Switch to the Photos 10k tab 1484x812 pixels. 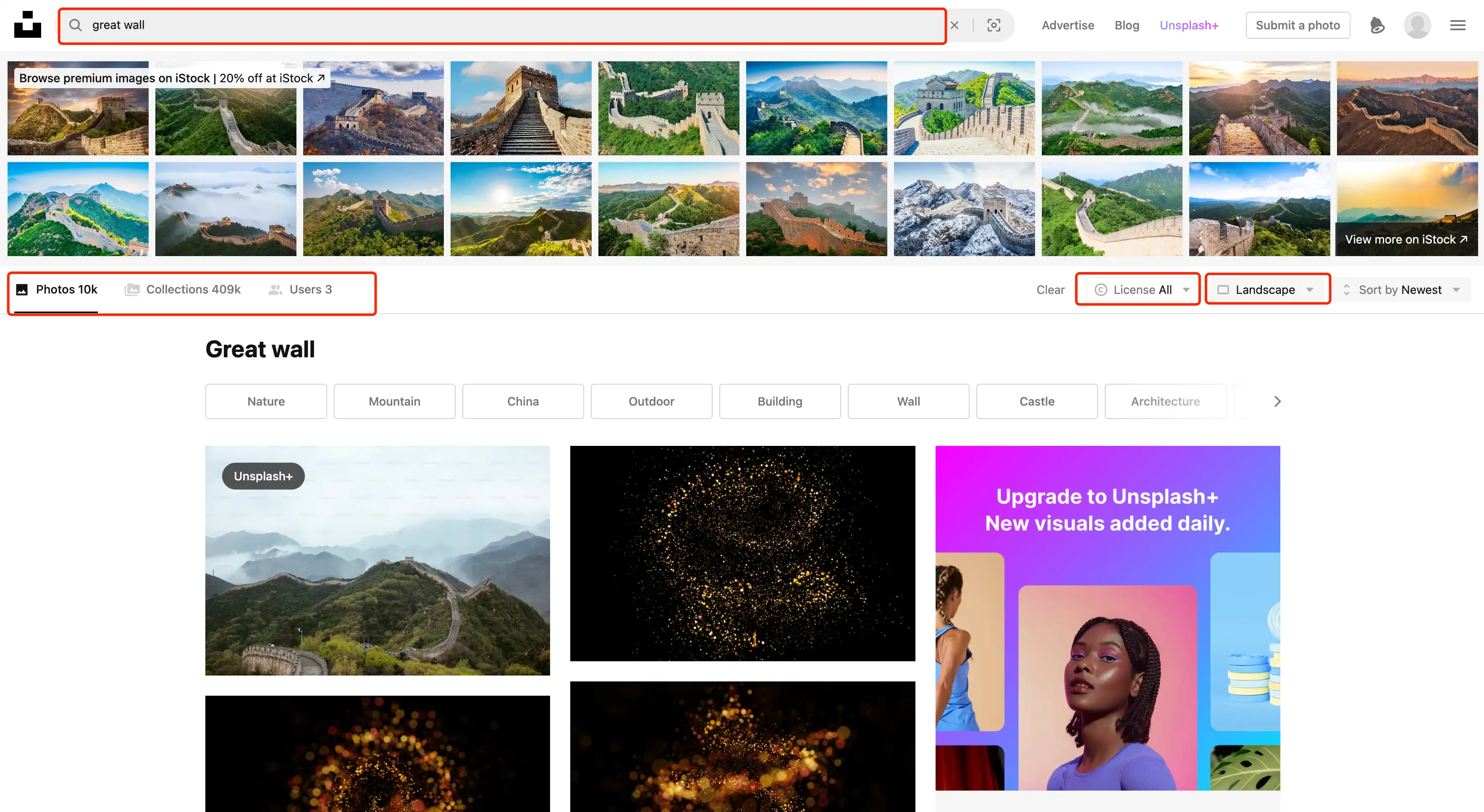[56, 289]
